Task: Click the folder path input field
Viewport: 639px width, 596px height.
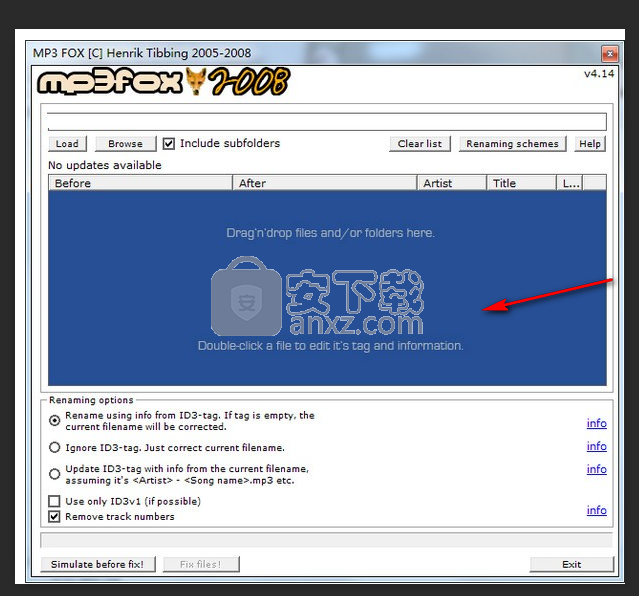Action: (x=327, y=121)
